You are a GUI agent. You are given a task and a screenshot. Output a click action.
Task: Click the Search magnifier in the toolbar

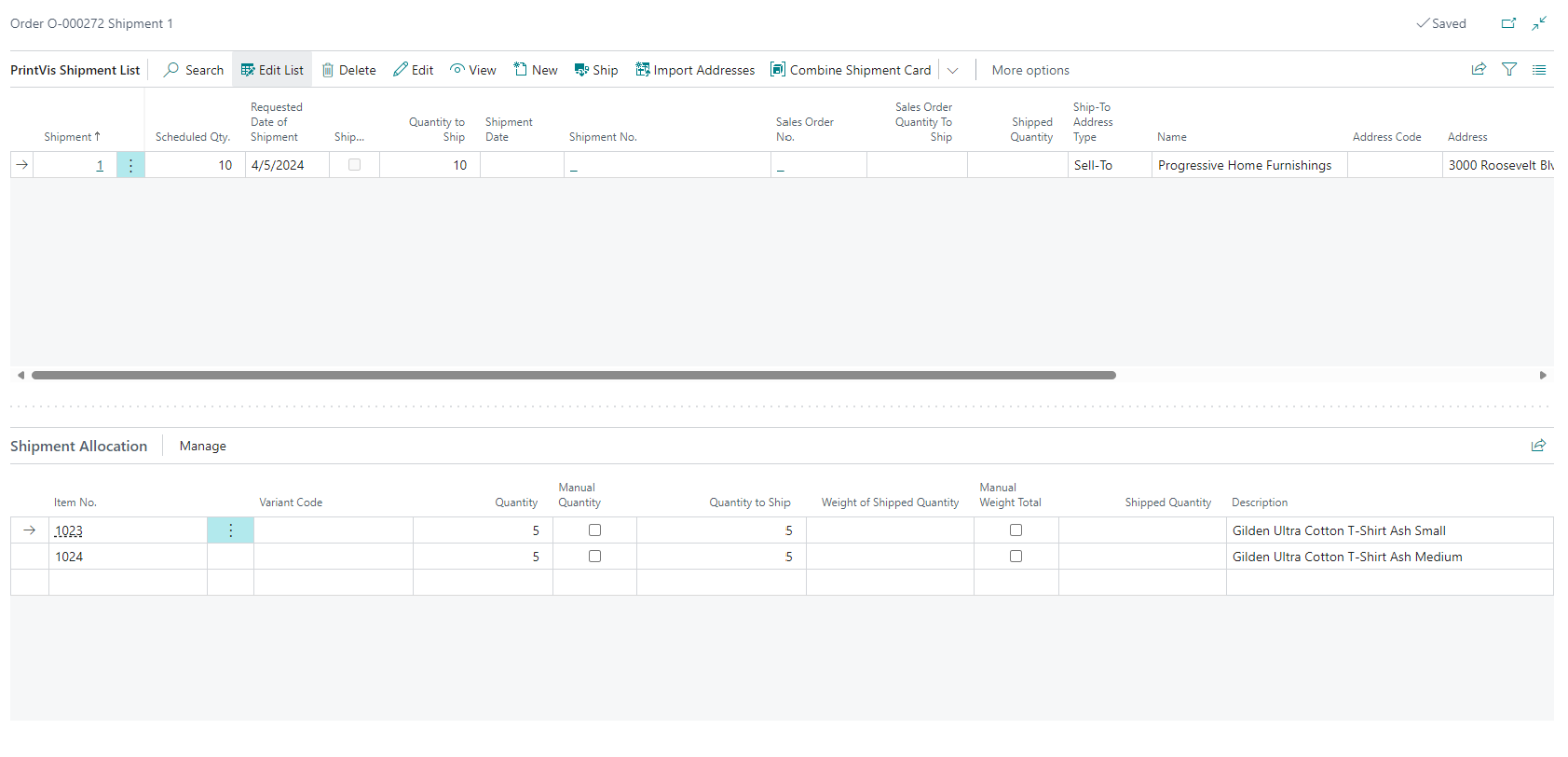pyautogui.click(x=171, y=70)
